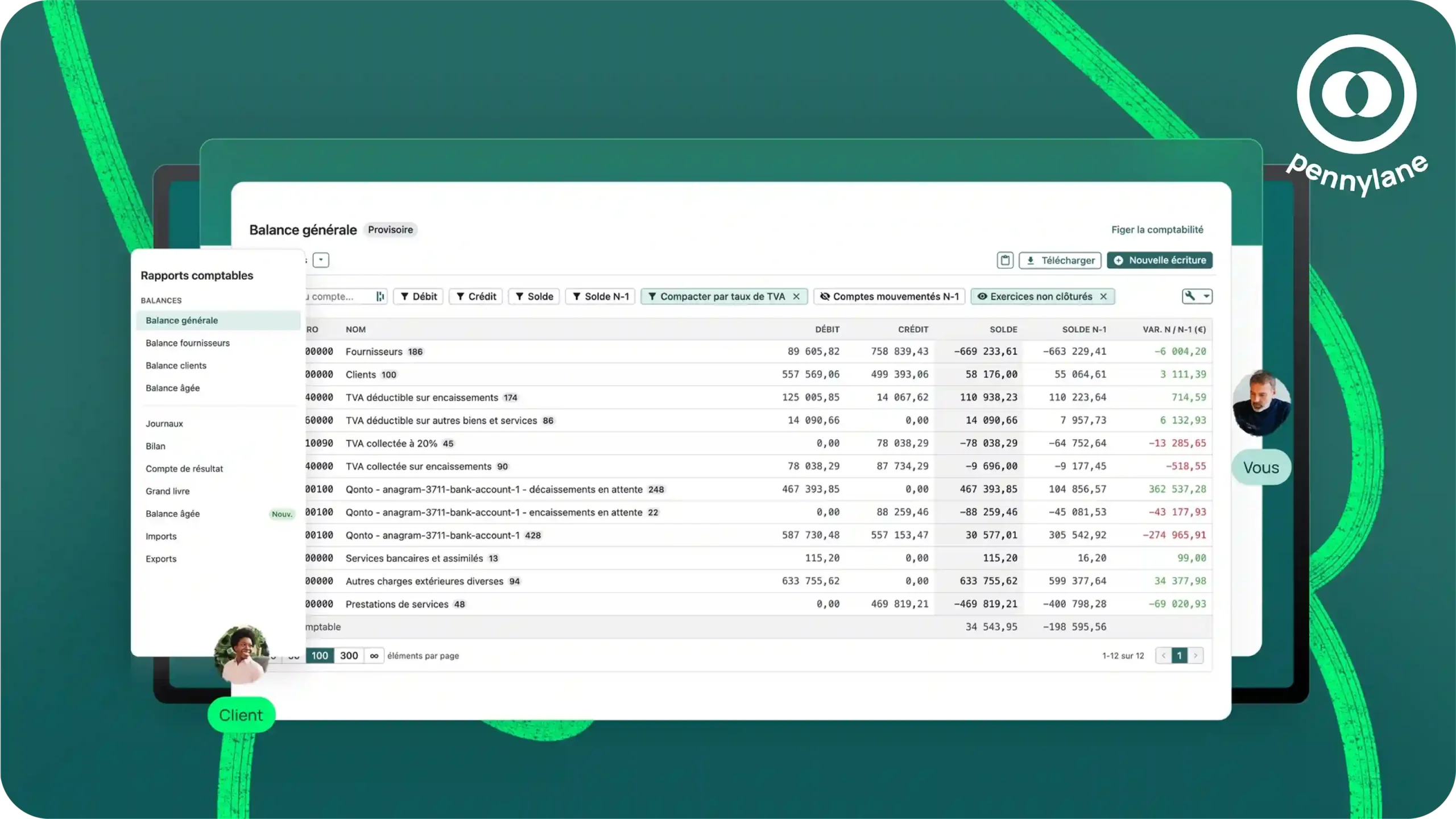Viewport: 1456px width, 819px height.
Task: Open TVA collectée à 20% row
Action: coord(759,443)
